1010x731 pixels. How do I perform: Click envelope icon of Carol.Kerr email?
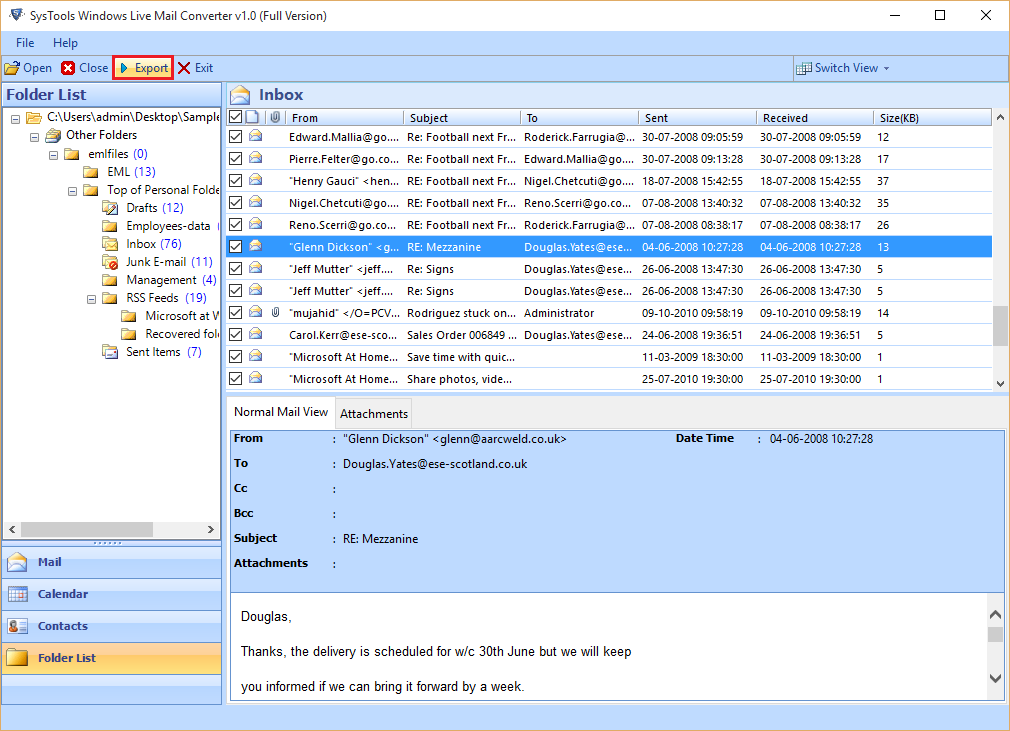tap(256, 334)
